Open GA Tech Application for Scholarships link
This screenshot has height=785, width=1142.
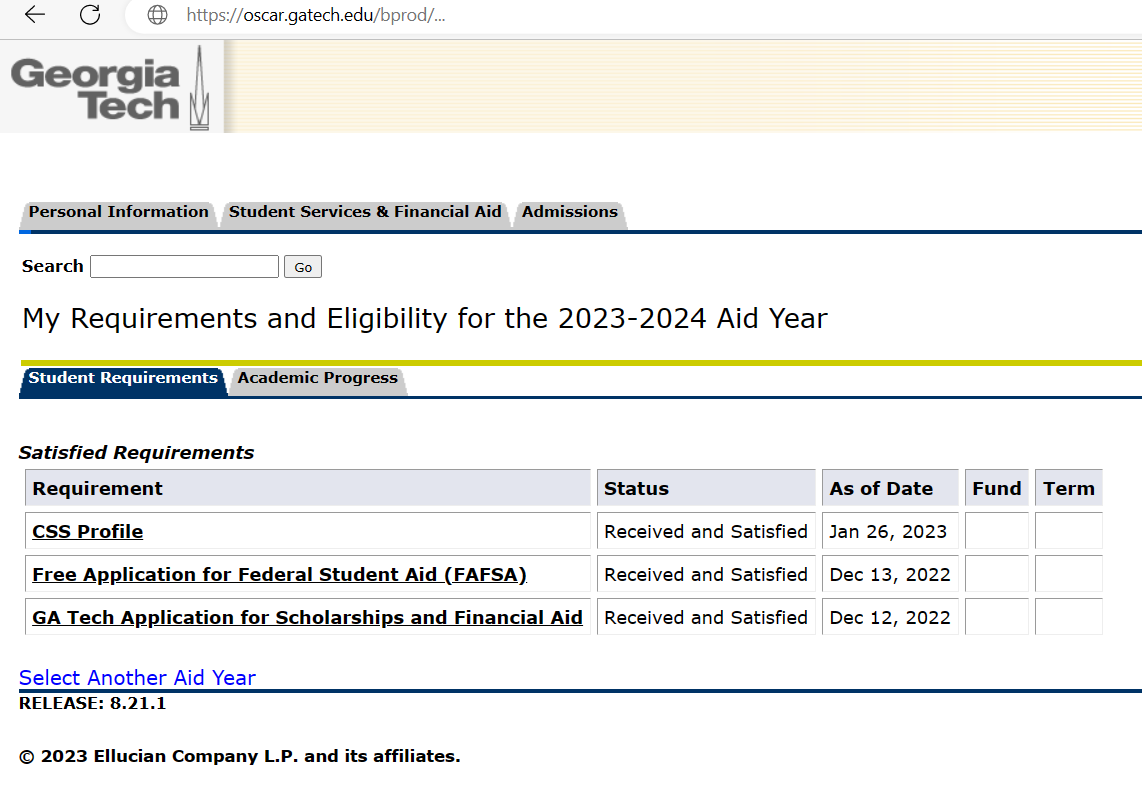[x=307, y=618]
